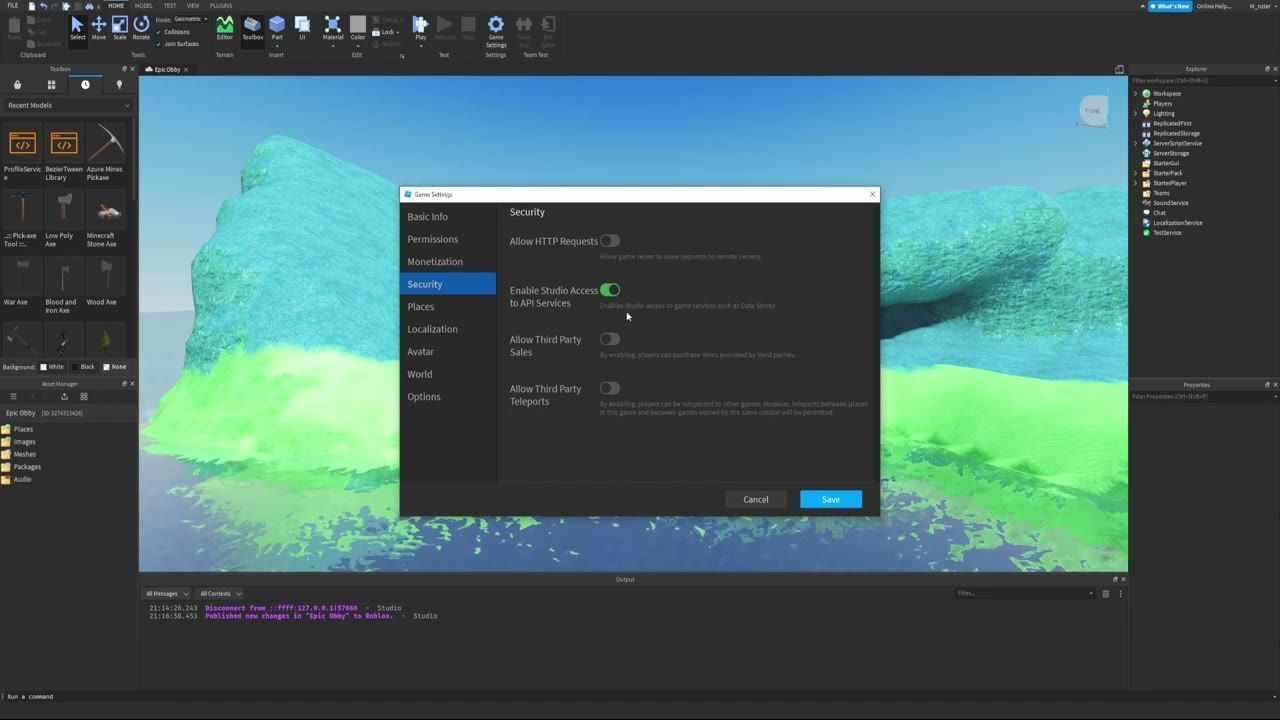Screen dimensions: 1280x720
Task: Open Toolbox Marketplace tab icon
Action: point(17,85)
